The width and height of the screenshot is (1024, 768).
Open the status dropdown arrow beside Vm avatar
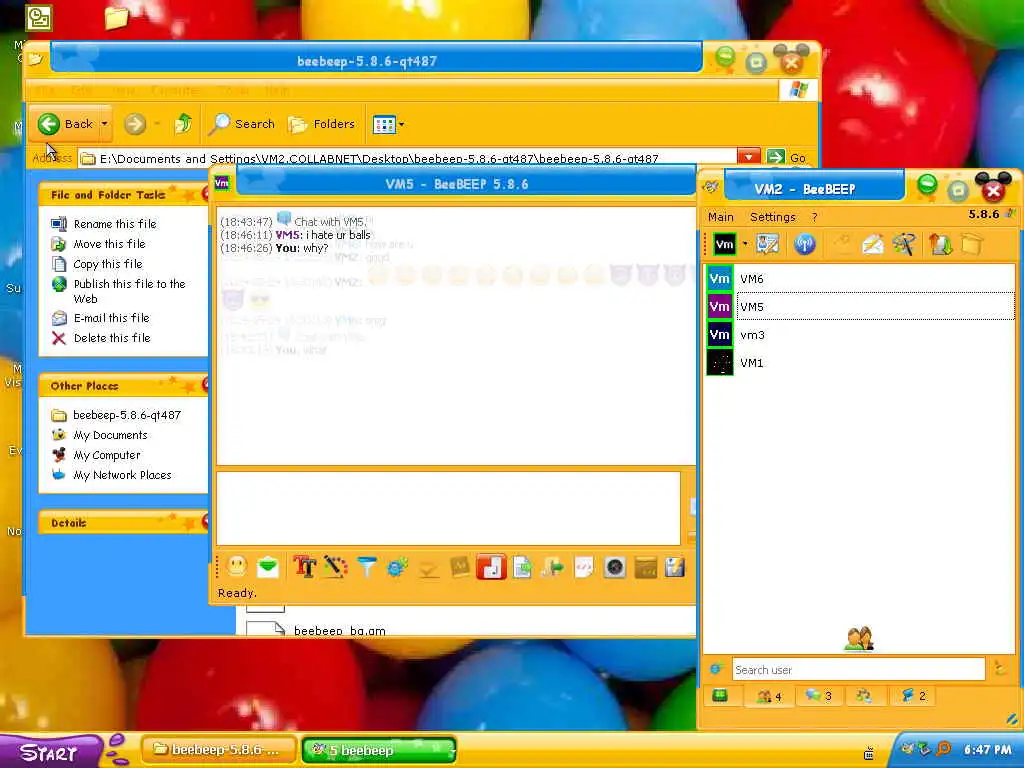745,244
